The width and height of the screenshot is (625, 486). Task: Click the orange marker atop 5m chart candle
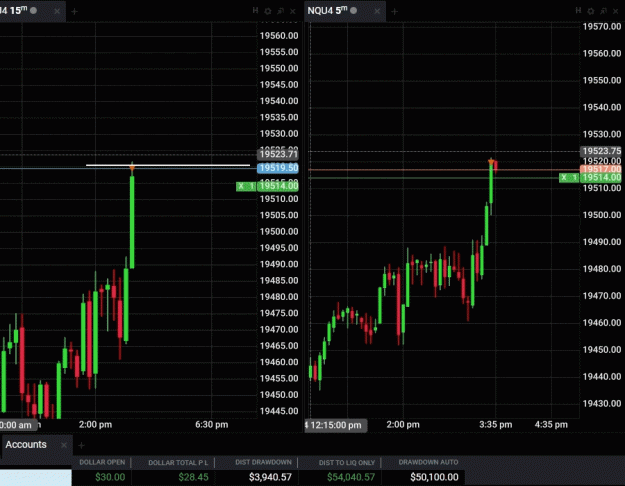[x=491, y=162]
